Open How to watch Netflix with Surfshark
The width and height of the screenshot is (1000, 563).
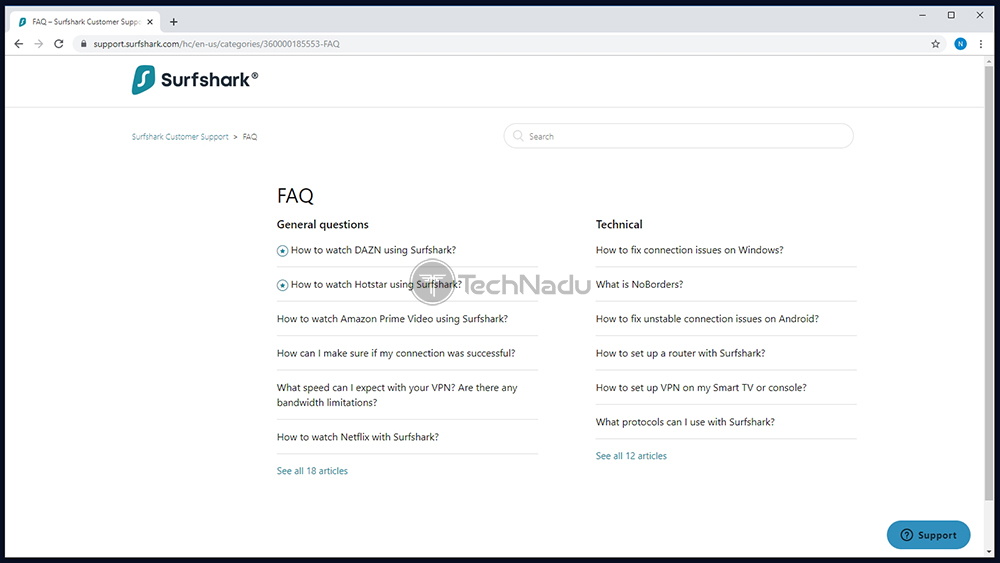click(x=358, y=437)
